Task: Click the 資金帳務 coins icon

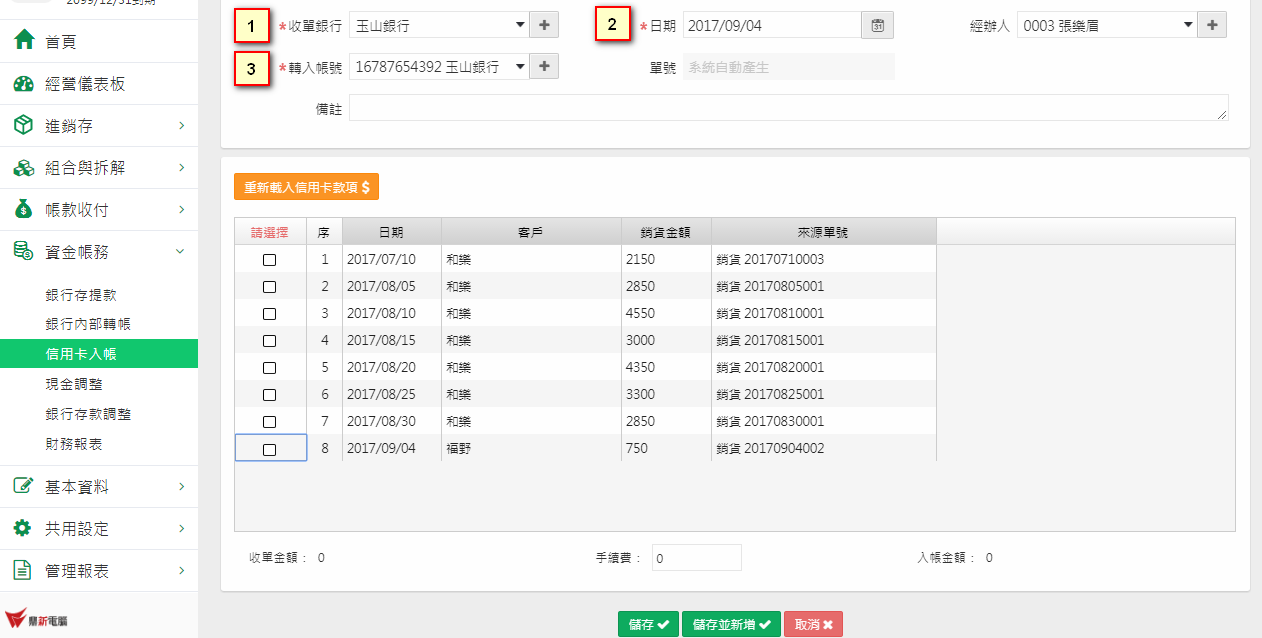Action: point(24,251)
